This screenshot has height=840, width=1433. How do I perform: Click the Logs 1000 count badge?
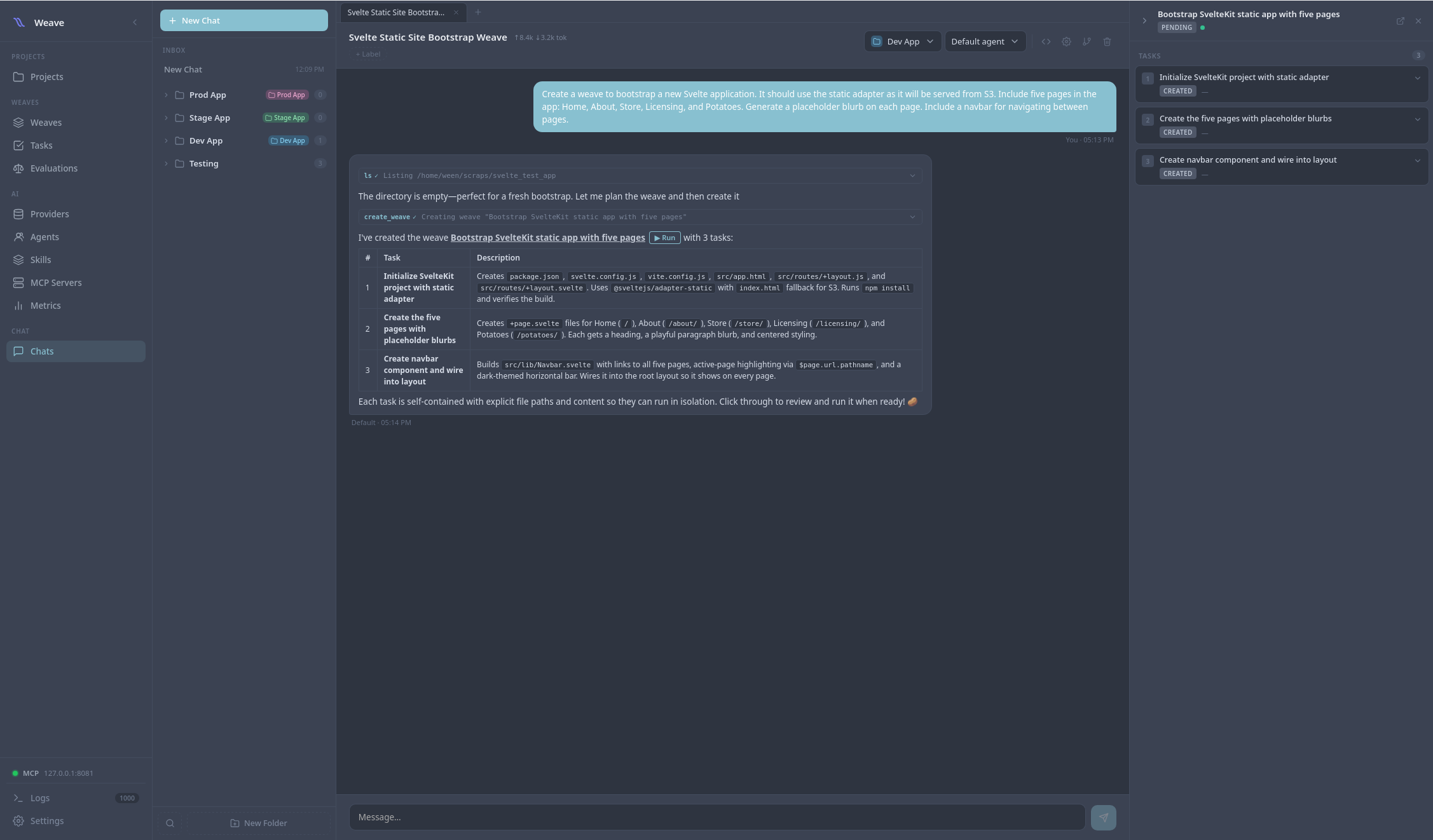[127, 799]
